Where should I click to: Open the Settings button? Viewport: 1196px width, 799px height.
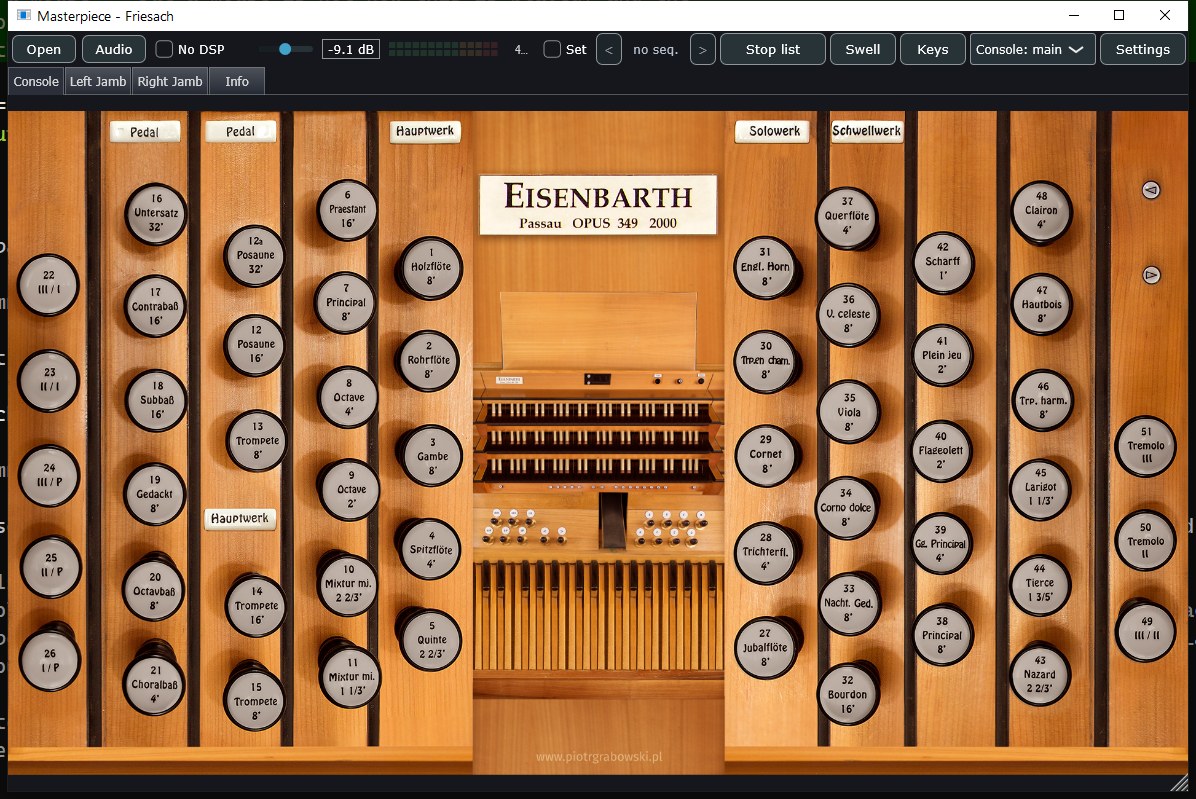pos(1143,49)
